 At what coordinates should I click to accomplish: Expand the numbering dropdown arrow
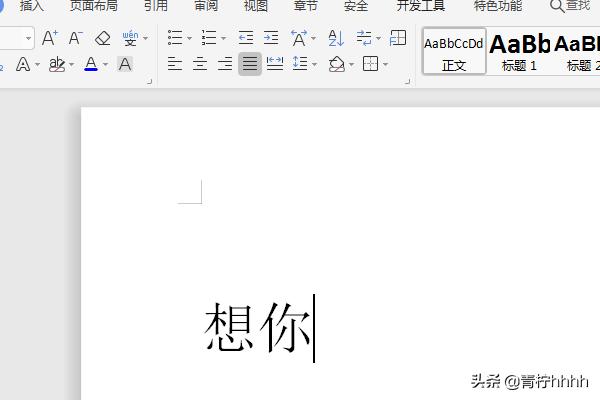pyautogui.click(x=223, y=38)
